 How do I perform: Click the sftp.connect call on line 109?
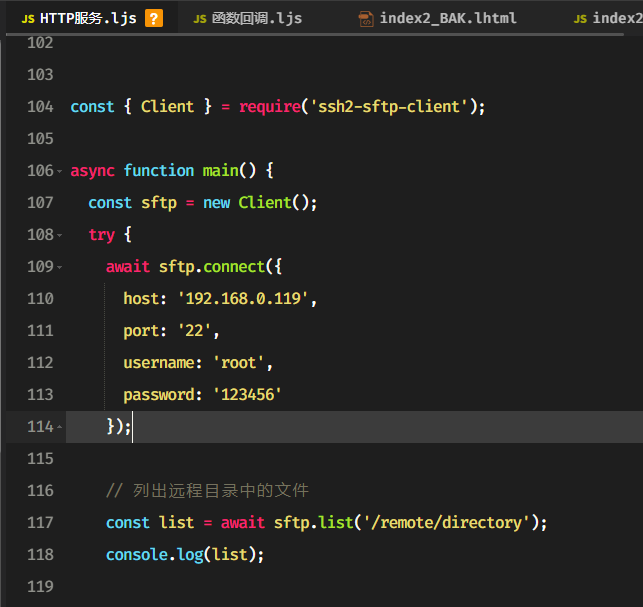click(212, 267)
